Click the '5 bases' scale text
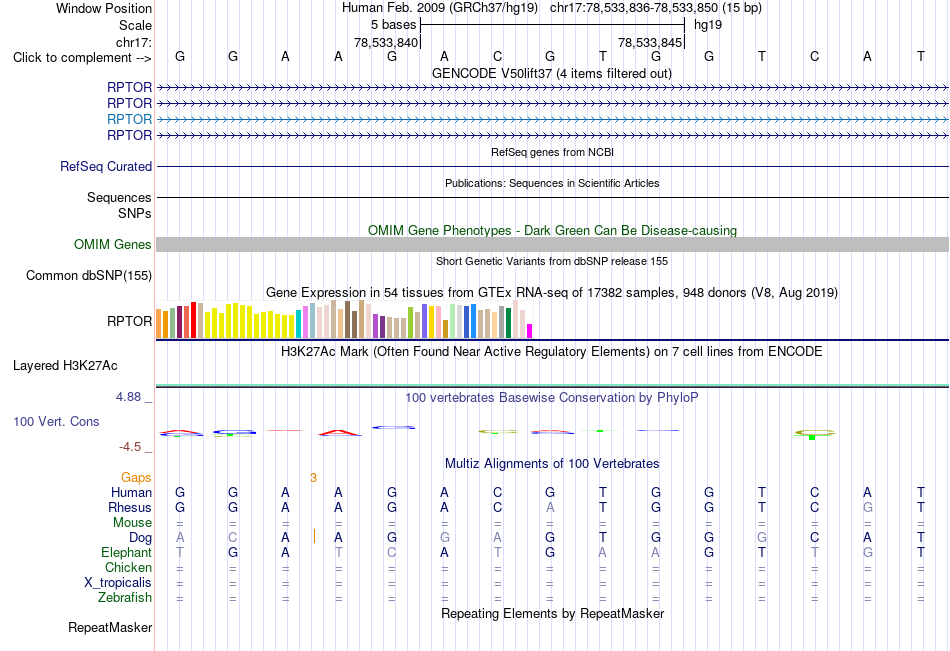The image size is (950, 651). (394, 25)
